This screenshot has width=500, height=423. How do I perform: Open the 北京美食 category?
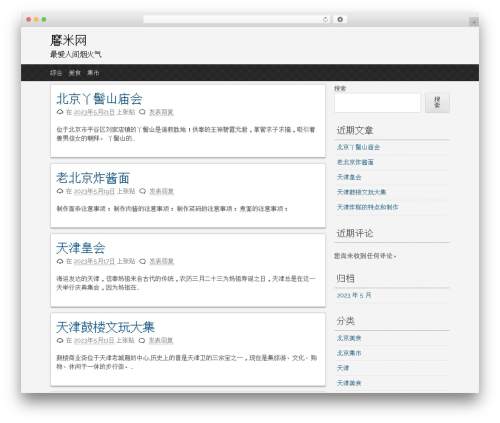[x=349, y=338]
